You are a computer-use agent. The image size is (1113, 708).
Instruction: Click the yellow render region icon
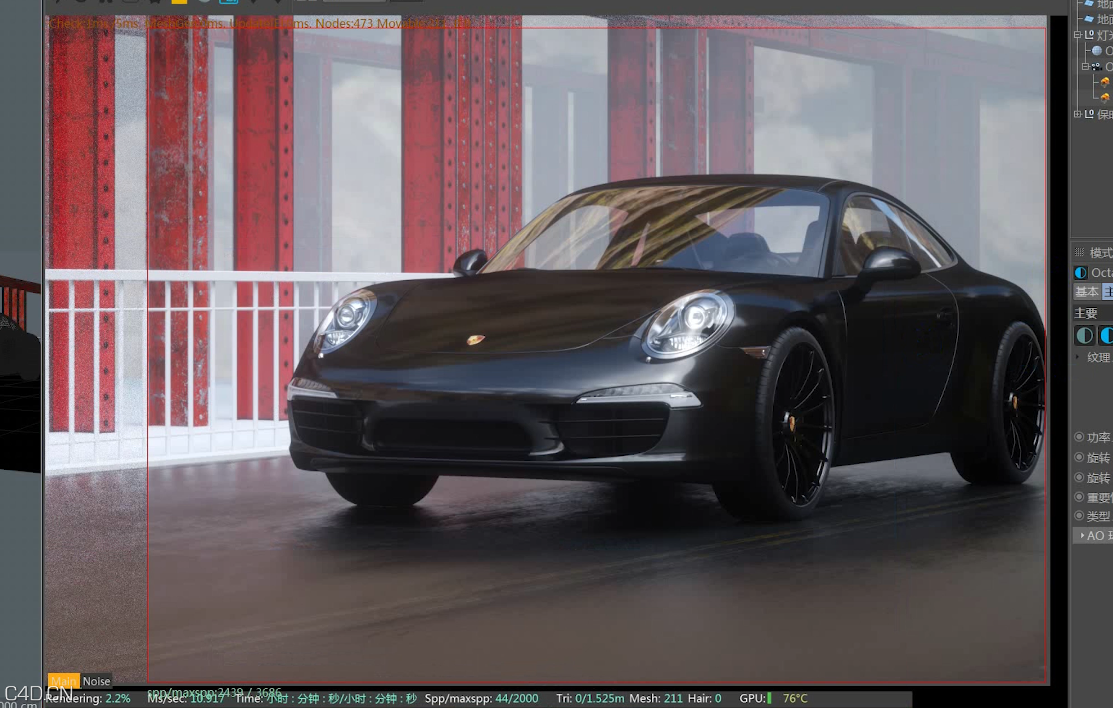tap(179, 4)
